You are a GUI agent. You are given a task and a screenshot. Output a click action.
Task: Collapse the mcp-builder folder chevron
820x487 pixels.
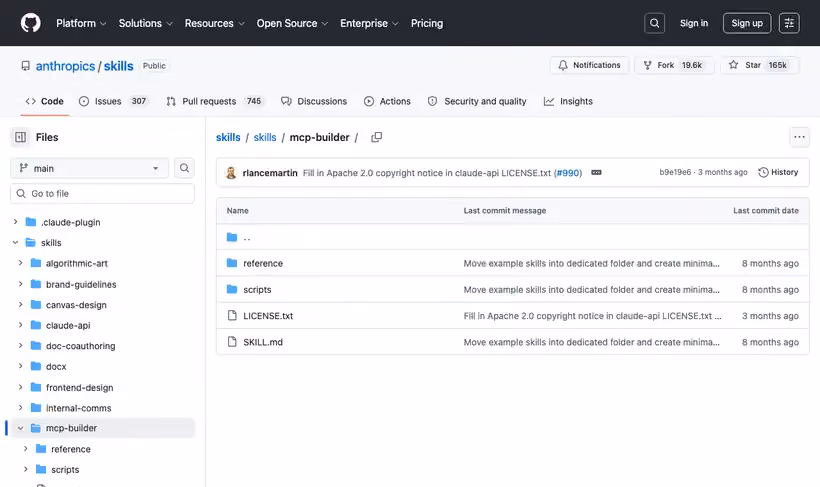pos(20,428)
